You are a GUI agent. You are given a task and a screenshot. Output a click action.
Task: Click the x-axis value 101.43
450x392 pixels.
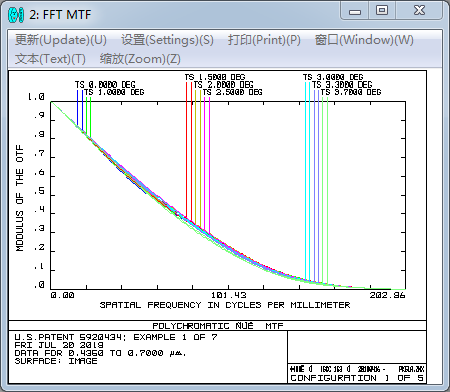[228, 295]
